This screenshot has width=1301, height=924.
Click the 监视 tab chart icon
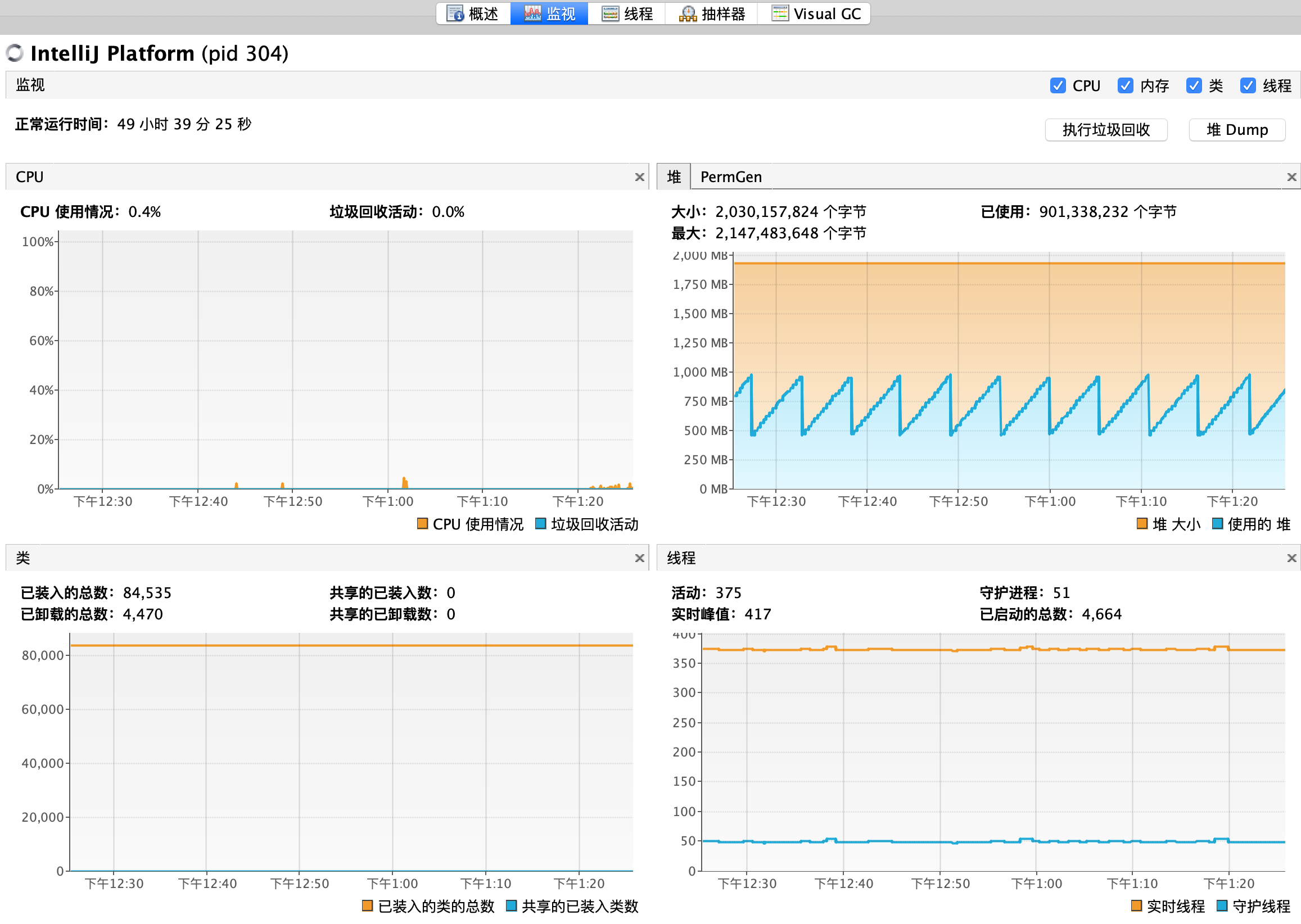tap(532, 13)
